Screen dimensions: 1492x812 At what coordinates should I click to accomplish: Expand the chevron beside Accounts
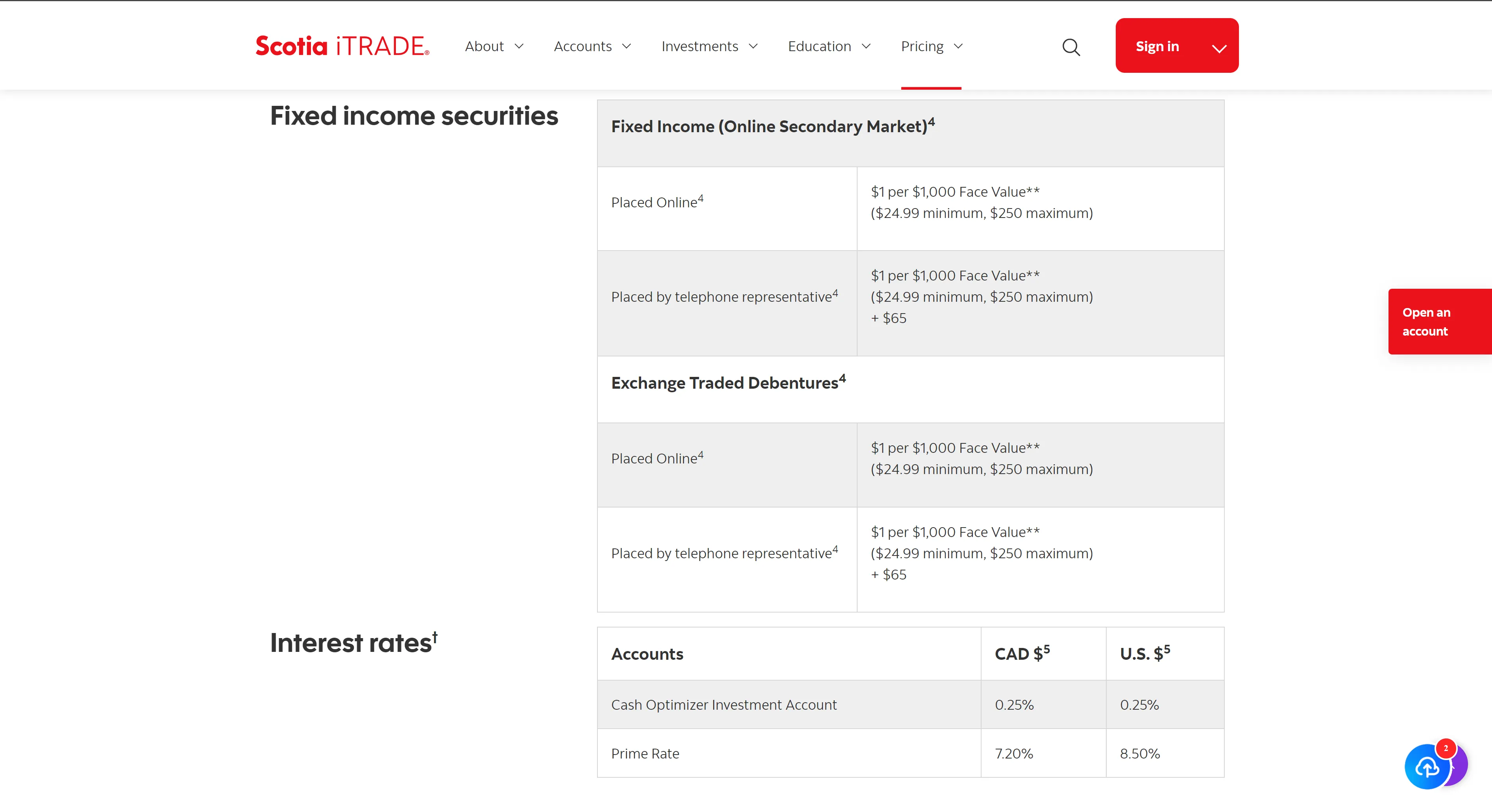627,46
